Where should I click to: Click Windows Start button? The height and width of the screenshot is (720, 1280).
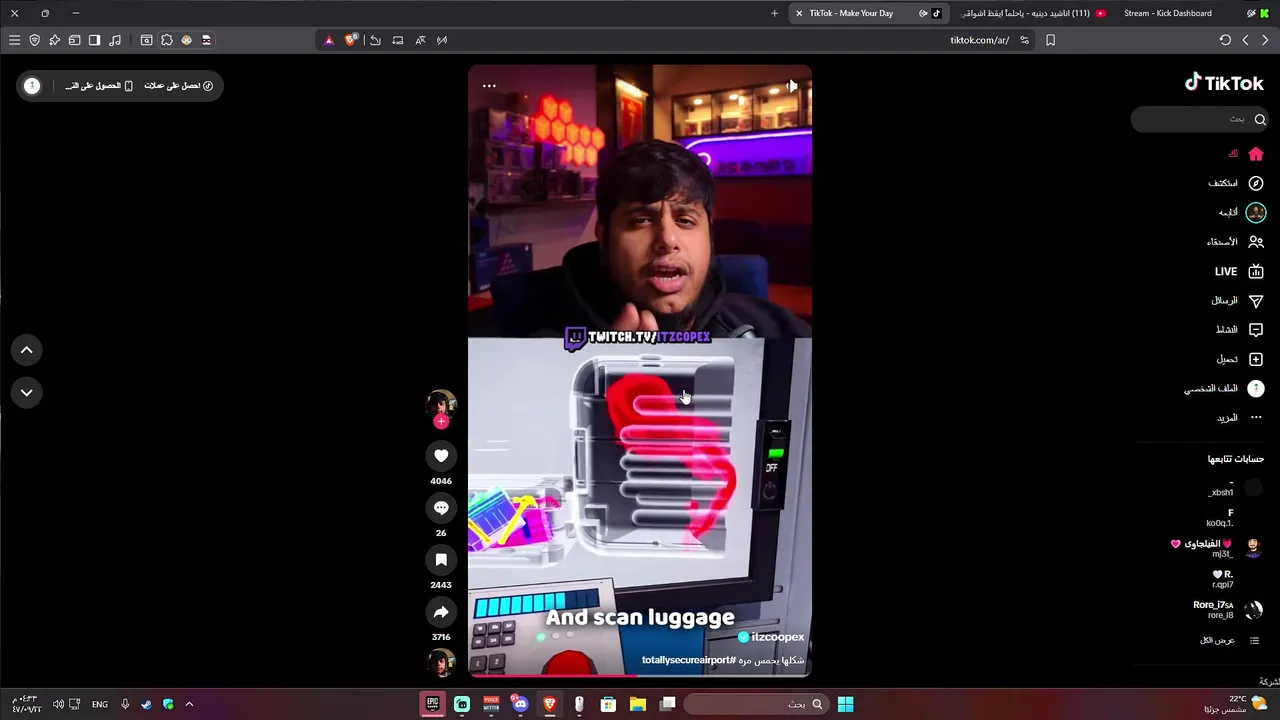coord(845,704)
